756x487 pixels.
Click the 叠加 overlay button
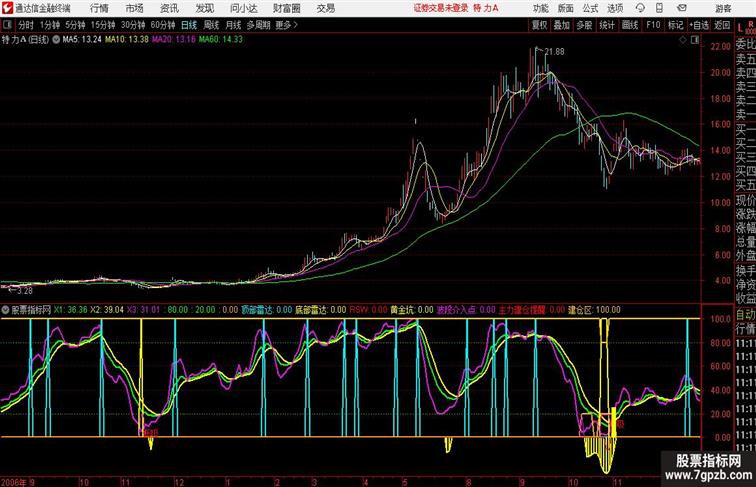click(561, 25)
